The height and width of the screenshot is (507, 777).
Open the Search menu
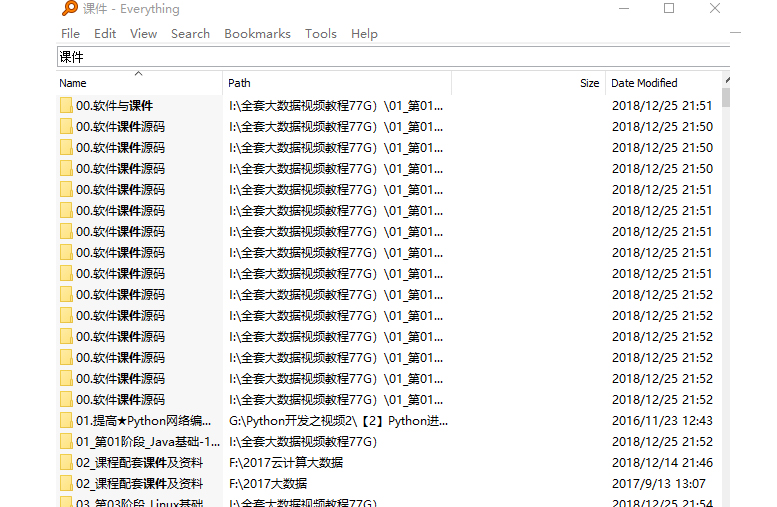(x=190, y=33)
